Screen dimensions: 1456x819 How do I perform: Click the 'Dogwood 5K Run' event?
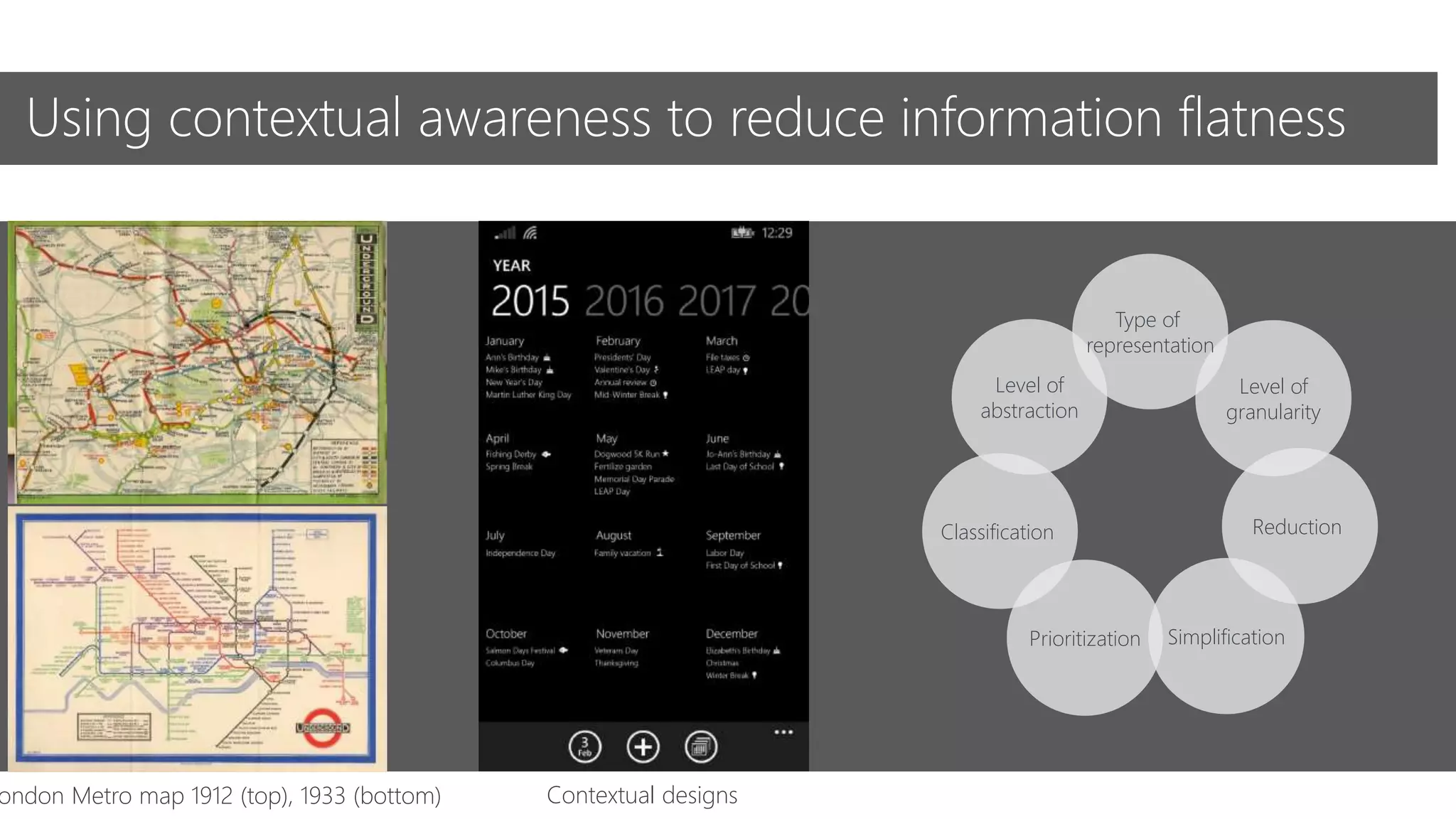(631, 454)
